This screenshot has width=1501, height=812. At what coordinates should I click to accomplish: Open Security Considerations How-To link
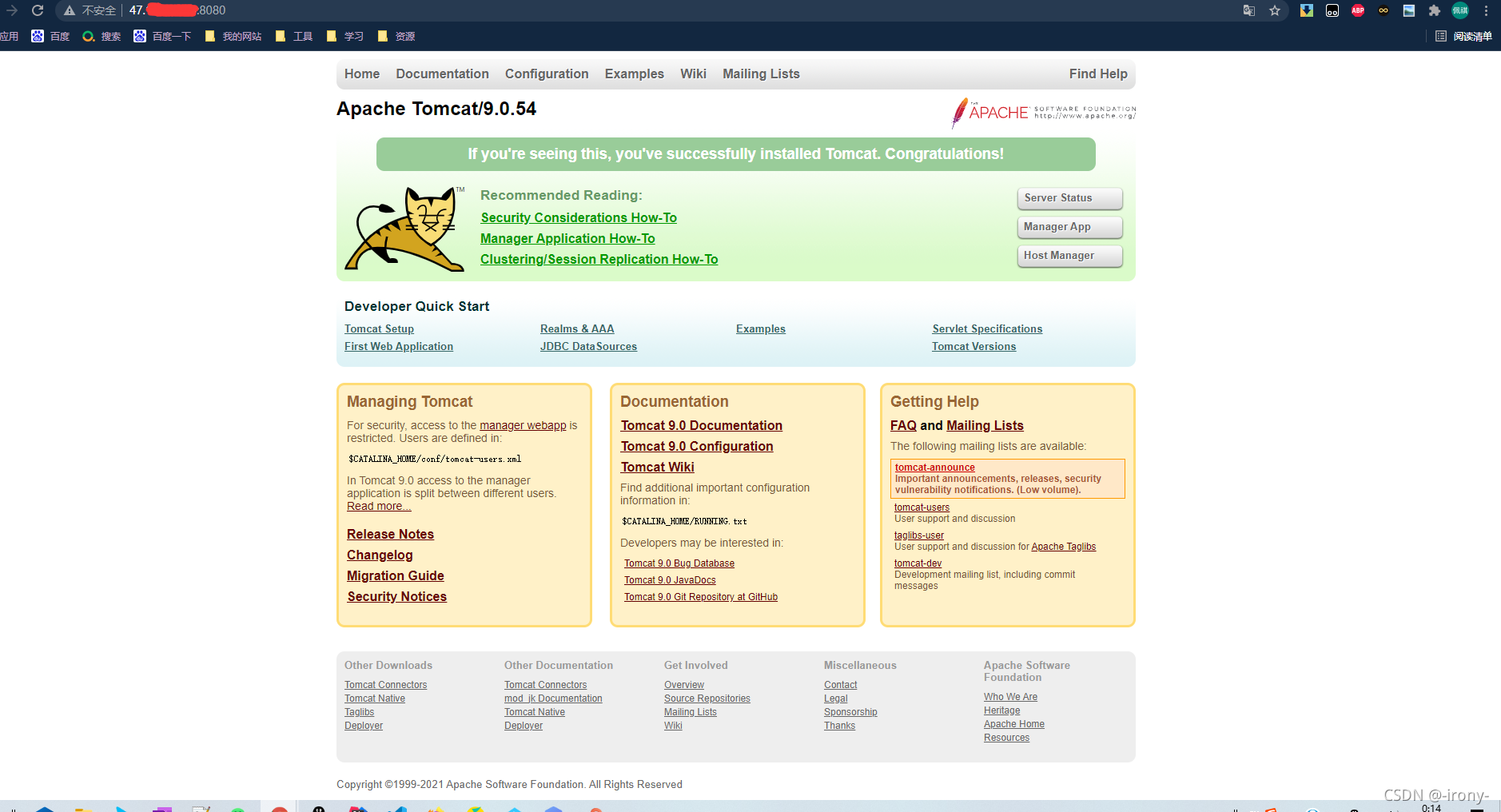[579, 217]
